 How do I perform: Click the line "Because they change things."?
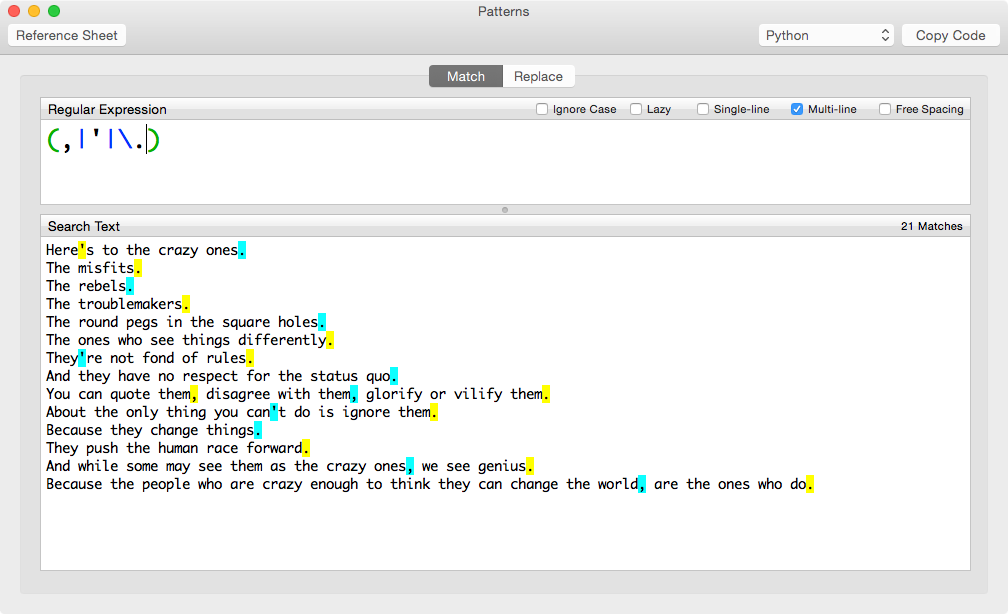[x=154, y=430]
